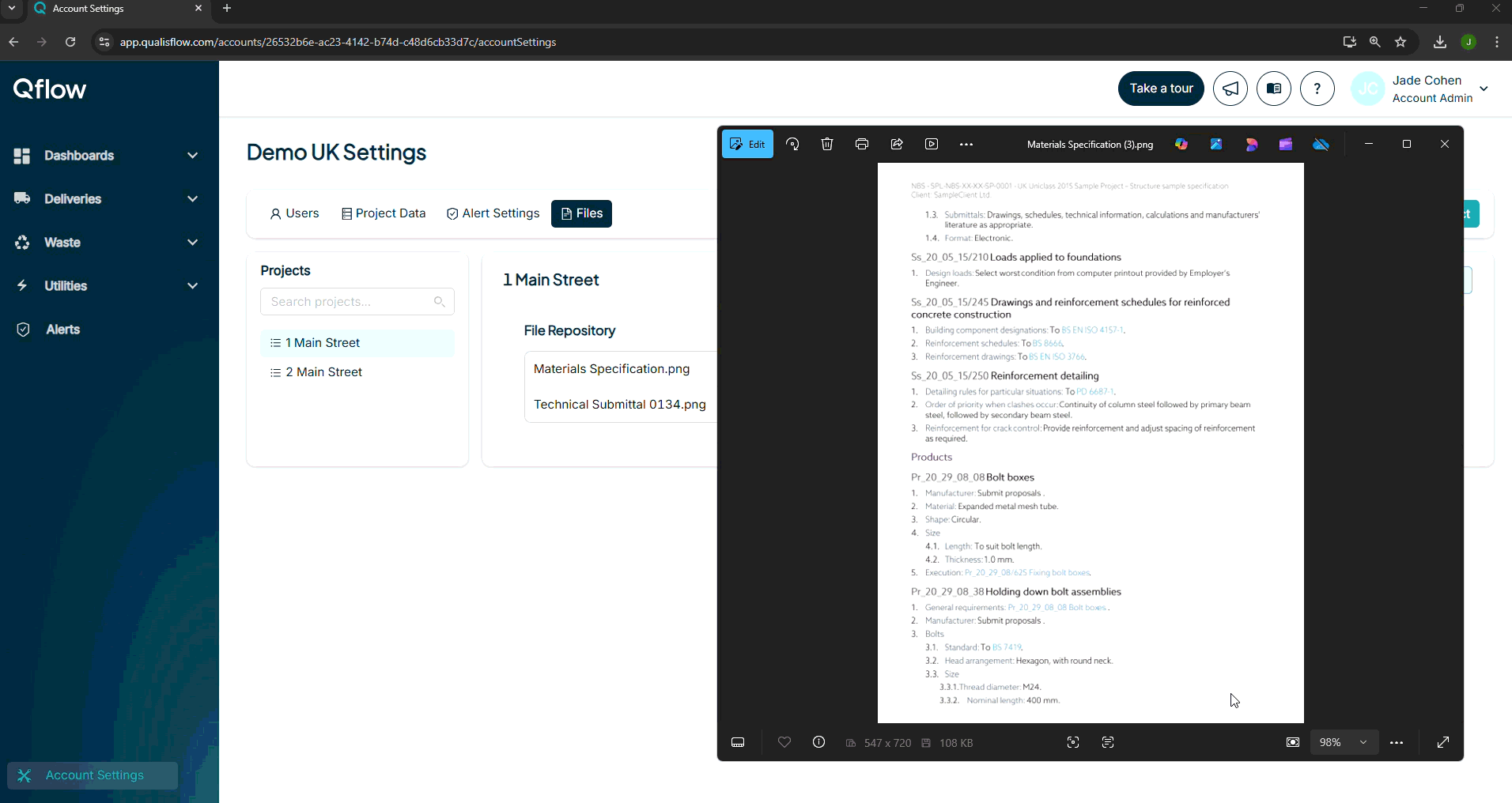
Task: Click the Take a tour button
Action: click(x=1161, y=89)
